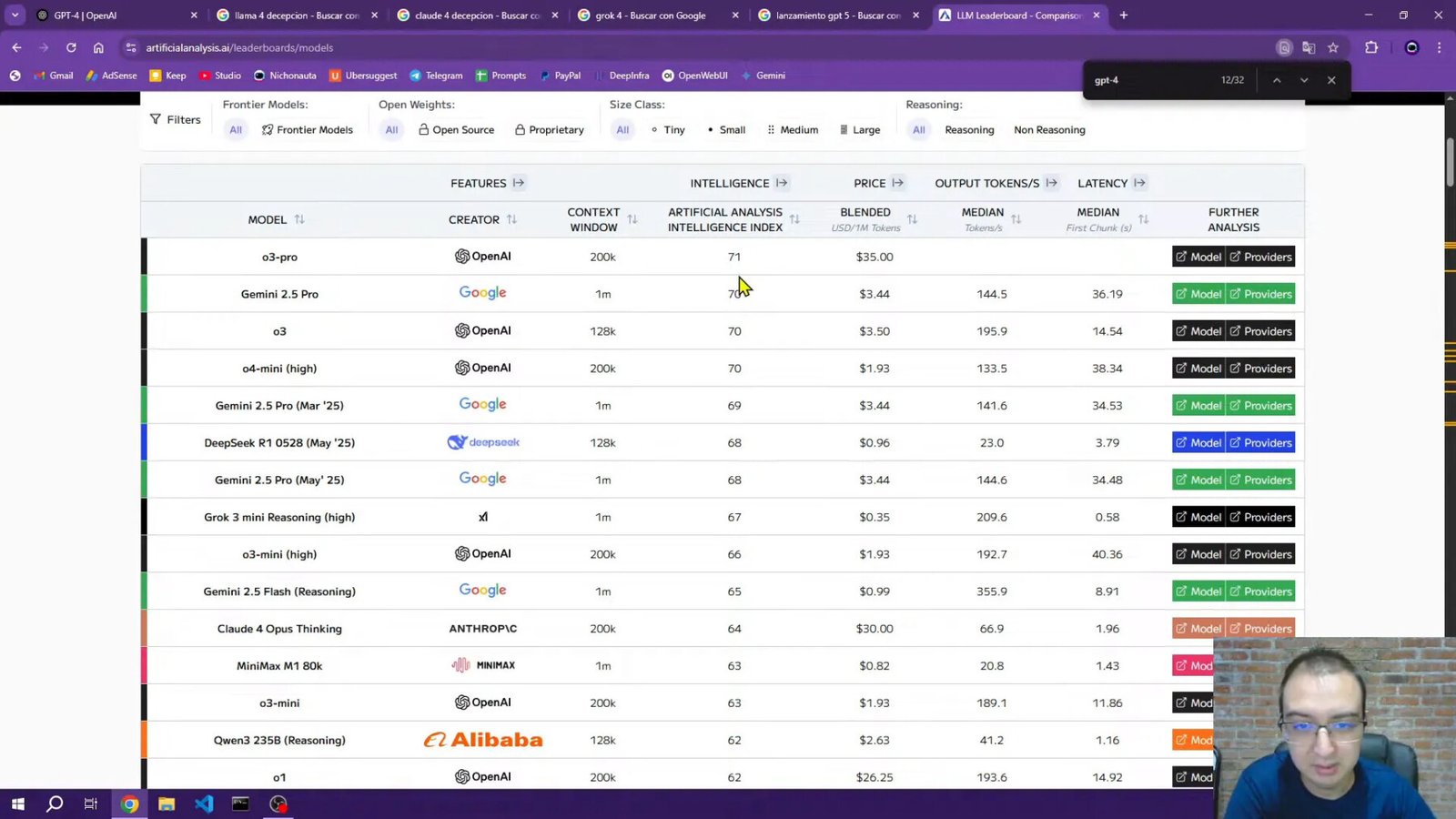Click the page vertical scrollbar
1456x819 pixels.
(x=1450, y=162)
